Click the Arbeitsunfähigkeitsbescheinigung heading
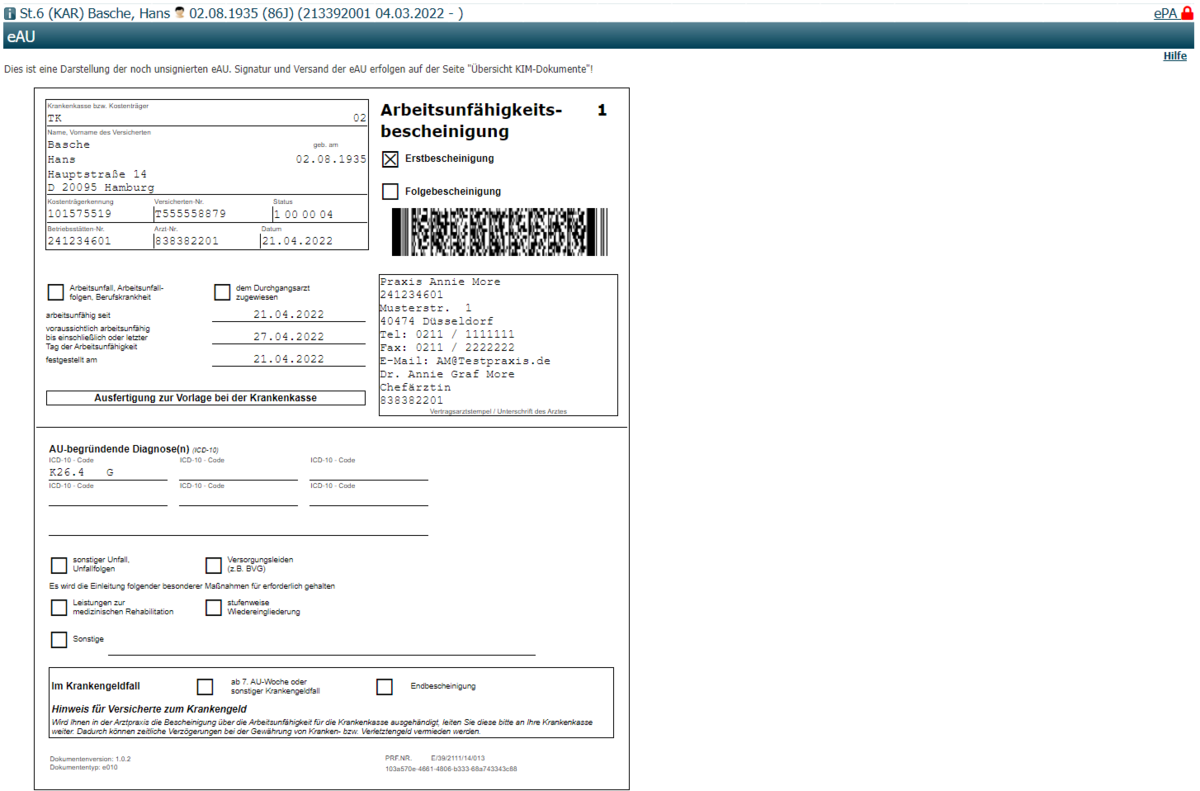 point(472,121)
